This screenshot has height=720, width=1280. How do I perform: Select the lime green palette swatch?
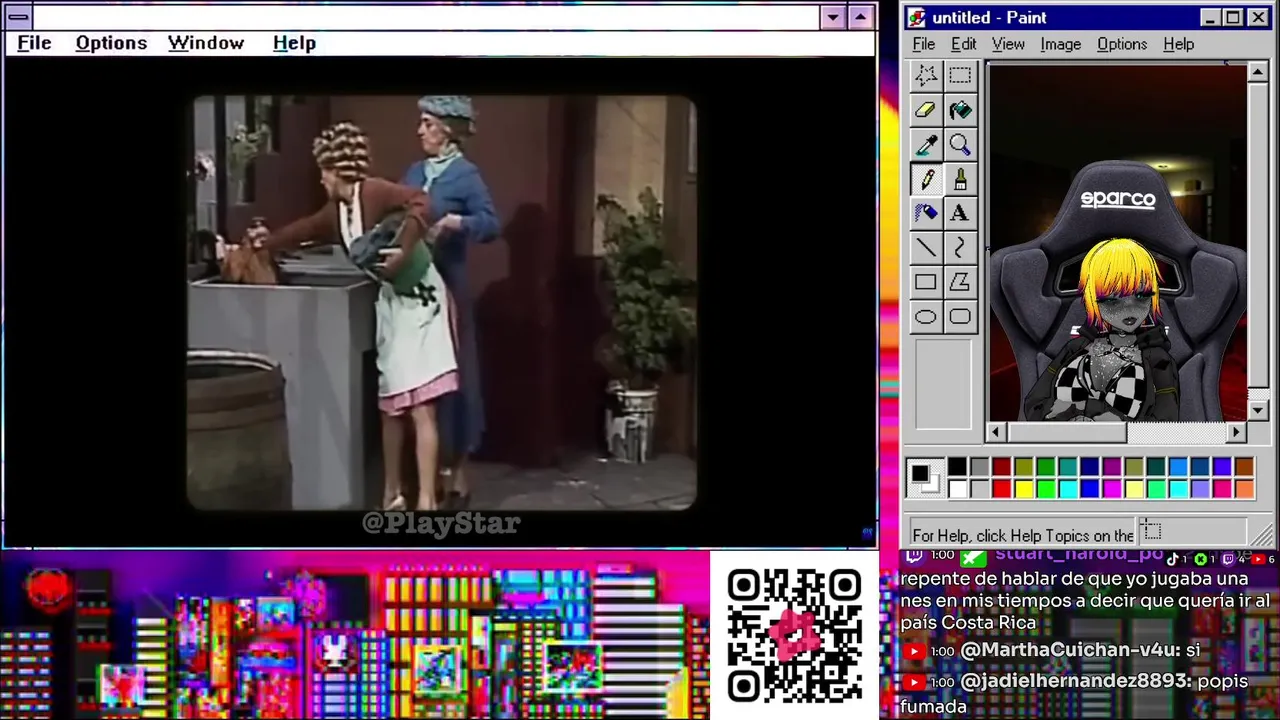pos(1045,489)
